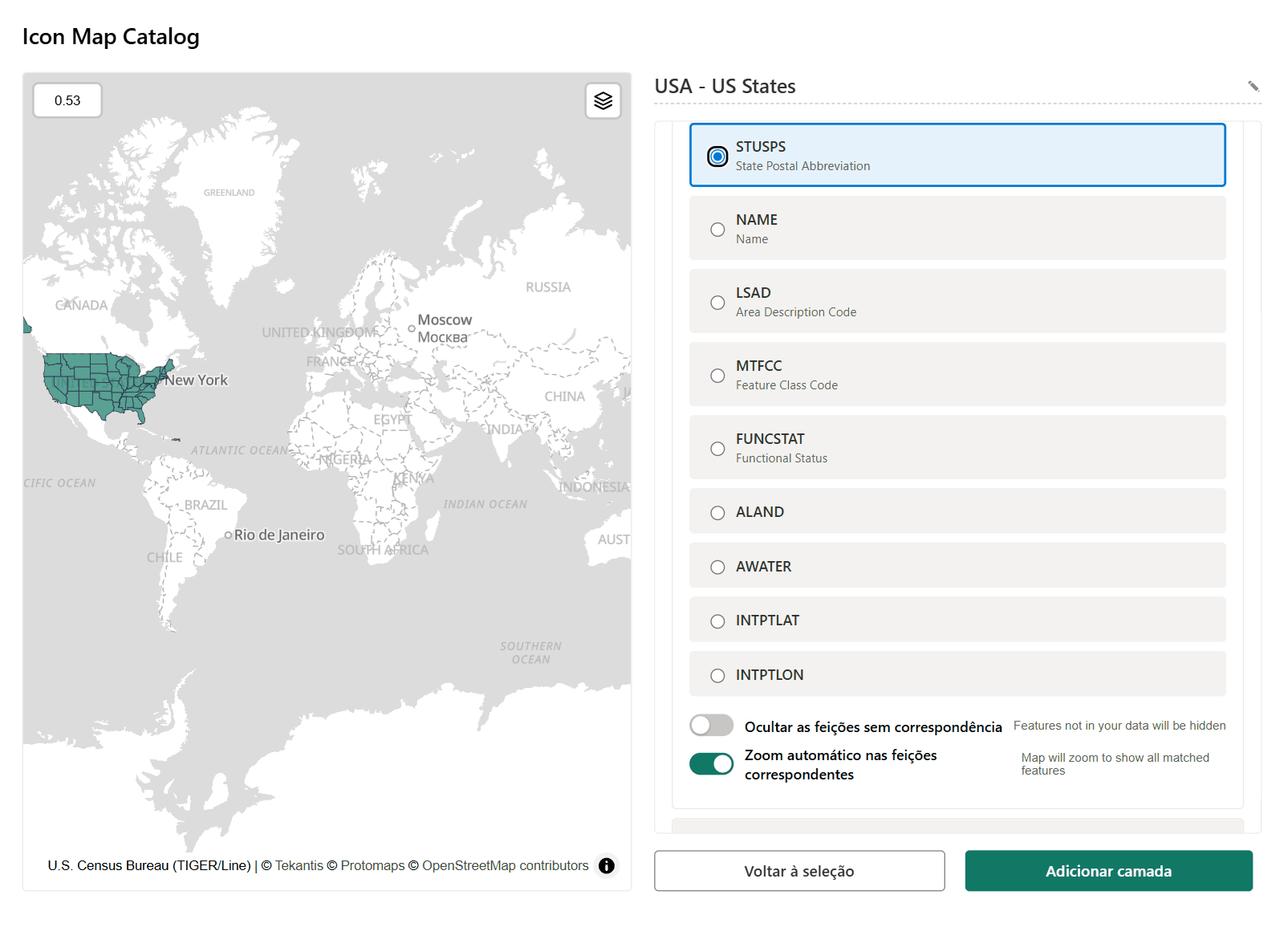The height and width of the screenshot is (952, 1284).
Task: Click the zoom level 0.53 box
Action: tap(67, 100)
